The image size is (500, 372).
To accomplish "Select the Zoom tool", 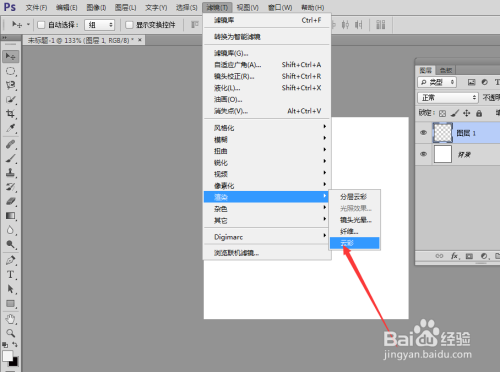I will (11, 333).
